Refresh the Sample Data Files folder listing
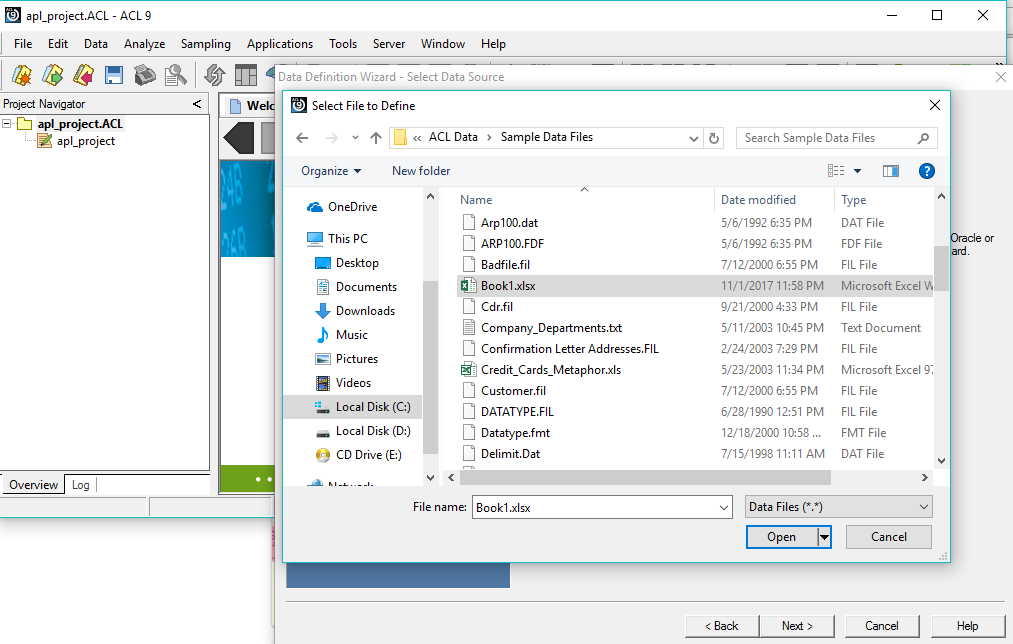 714,138
